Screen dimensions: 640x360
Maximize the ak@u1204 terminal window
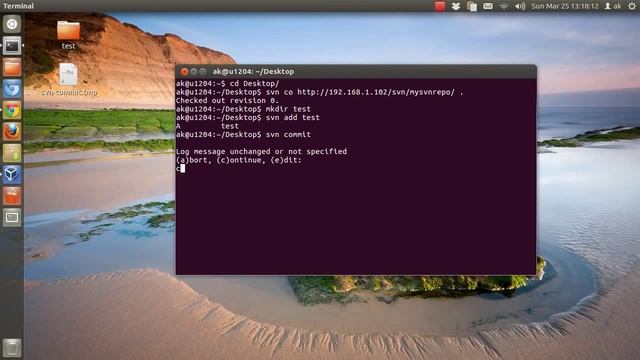coord(203,71)
